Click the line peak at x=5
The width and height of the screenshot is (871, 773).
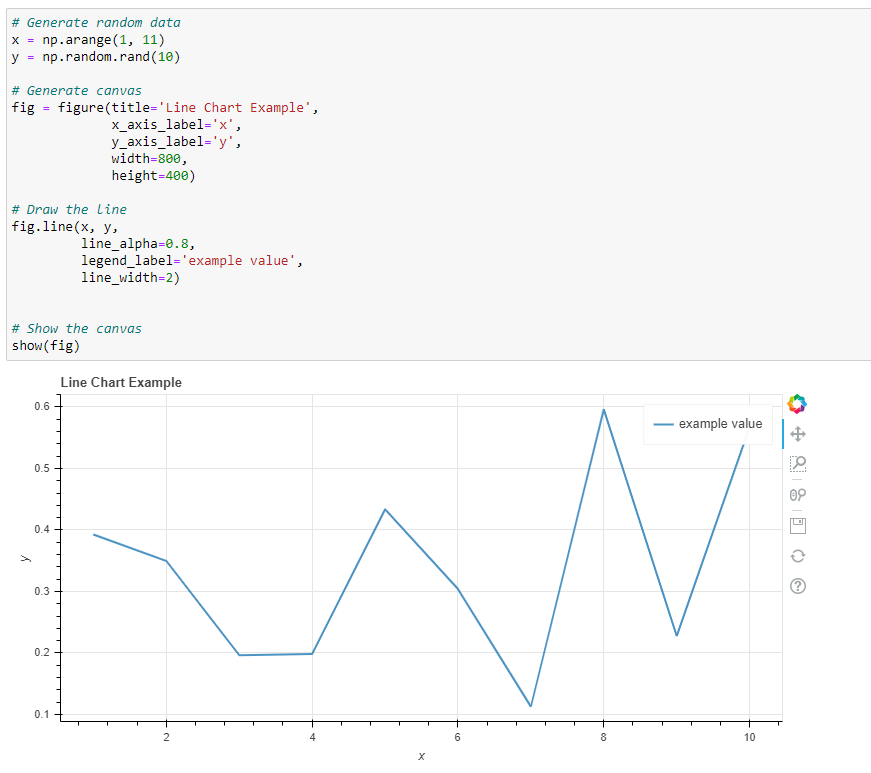[385, 509]
